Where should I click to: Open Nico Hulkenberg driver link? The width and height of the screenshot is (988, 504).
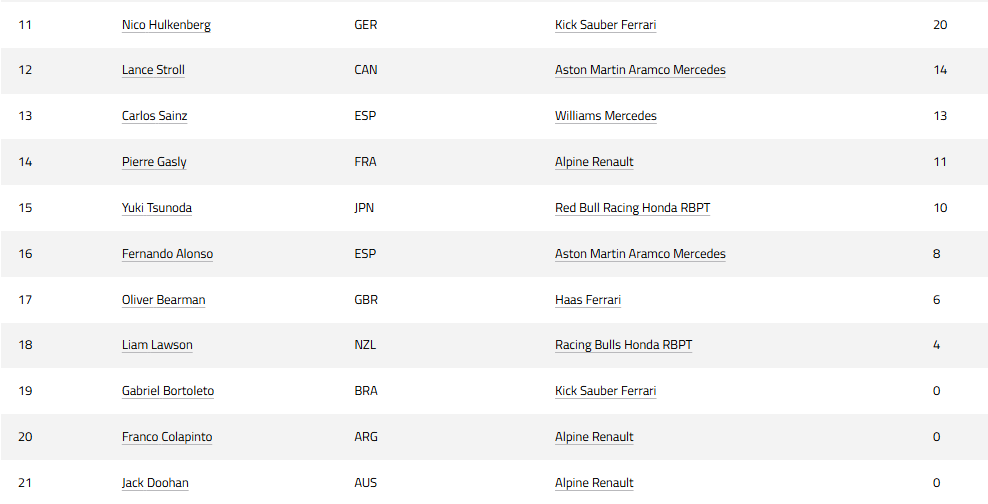166,25
